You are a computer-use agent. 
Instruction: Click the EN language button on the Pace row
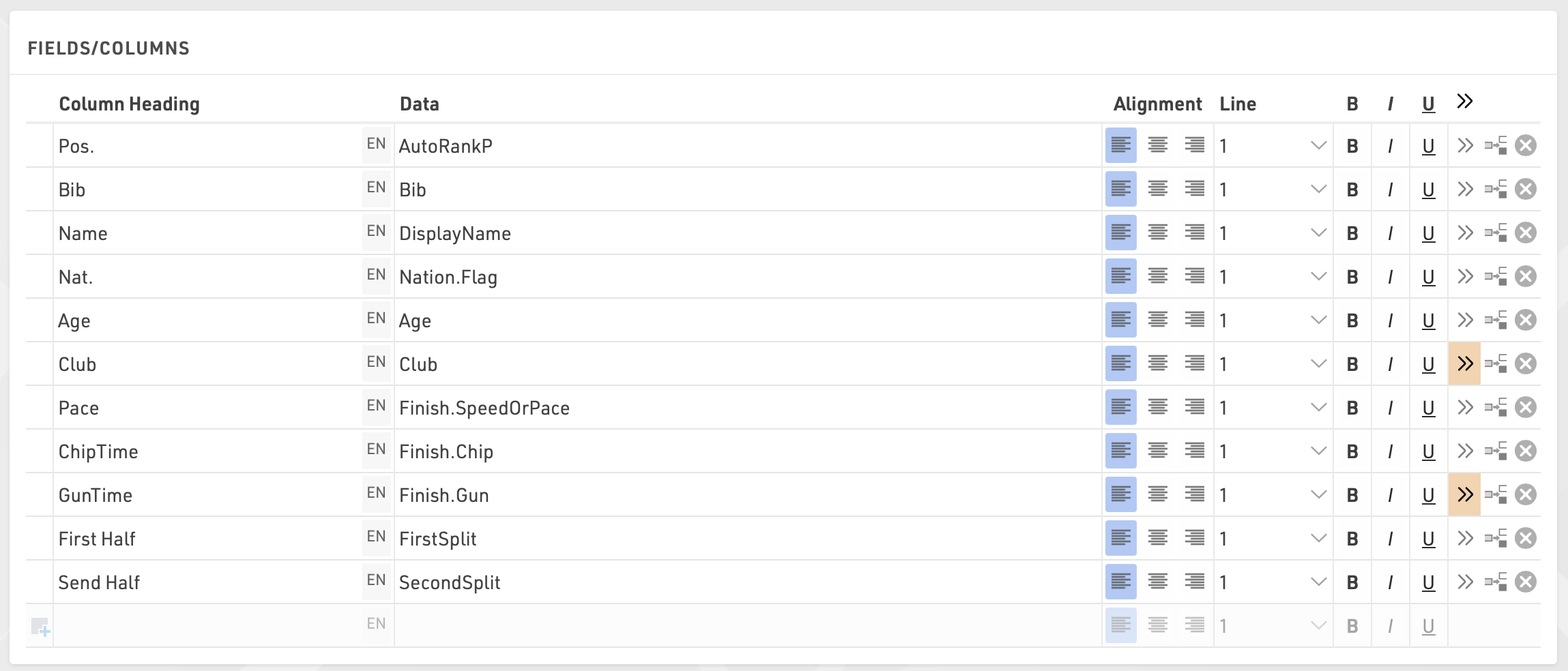[376, 406]
